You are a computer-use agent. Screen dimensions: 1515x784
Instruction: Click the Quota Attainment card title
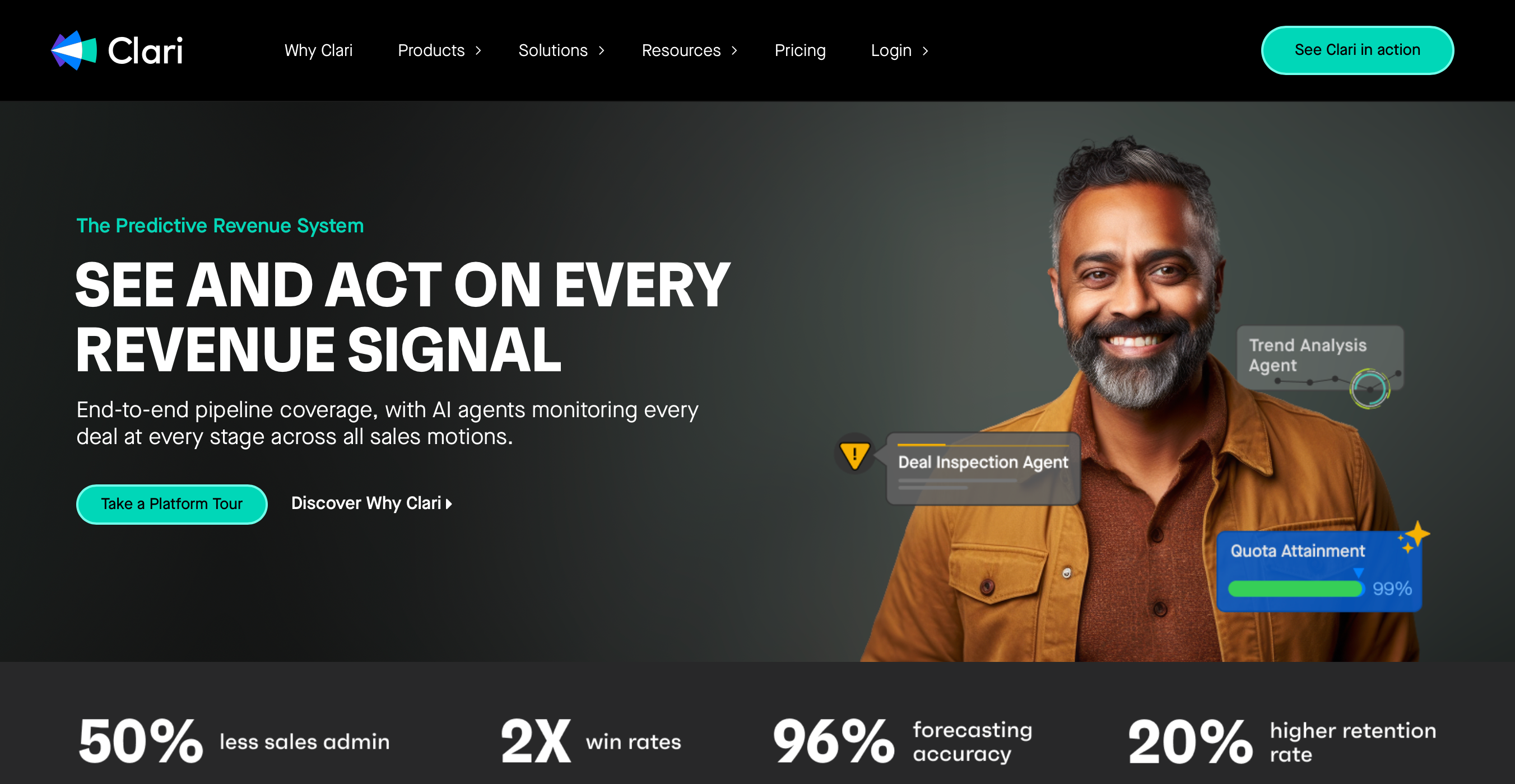[x=1298, y=550]
